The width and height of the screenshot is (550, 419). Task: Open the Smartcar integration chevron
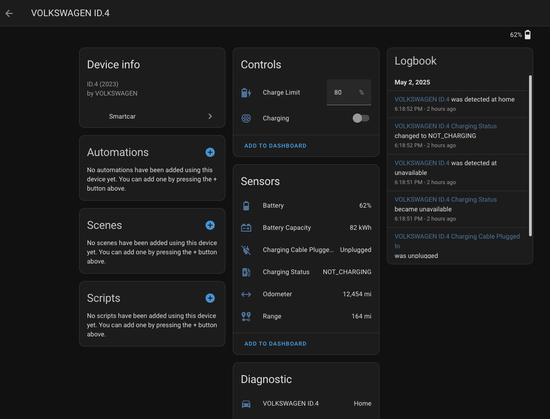click(210, 116)
